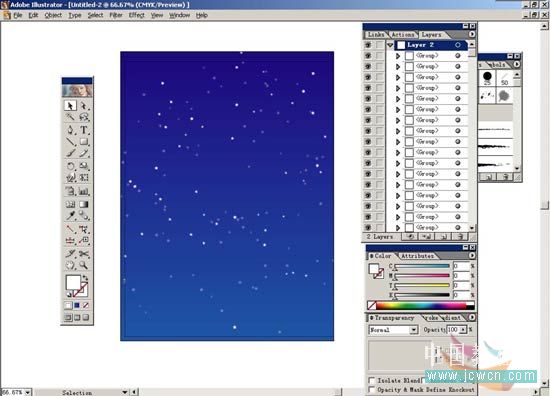Select the Column Graph tool
The width and height of the screenshot is (550, 396).
pos(84,191)
